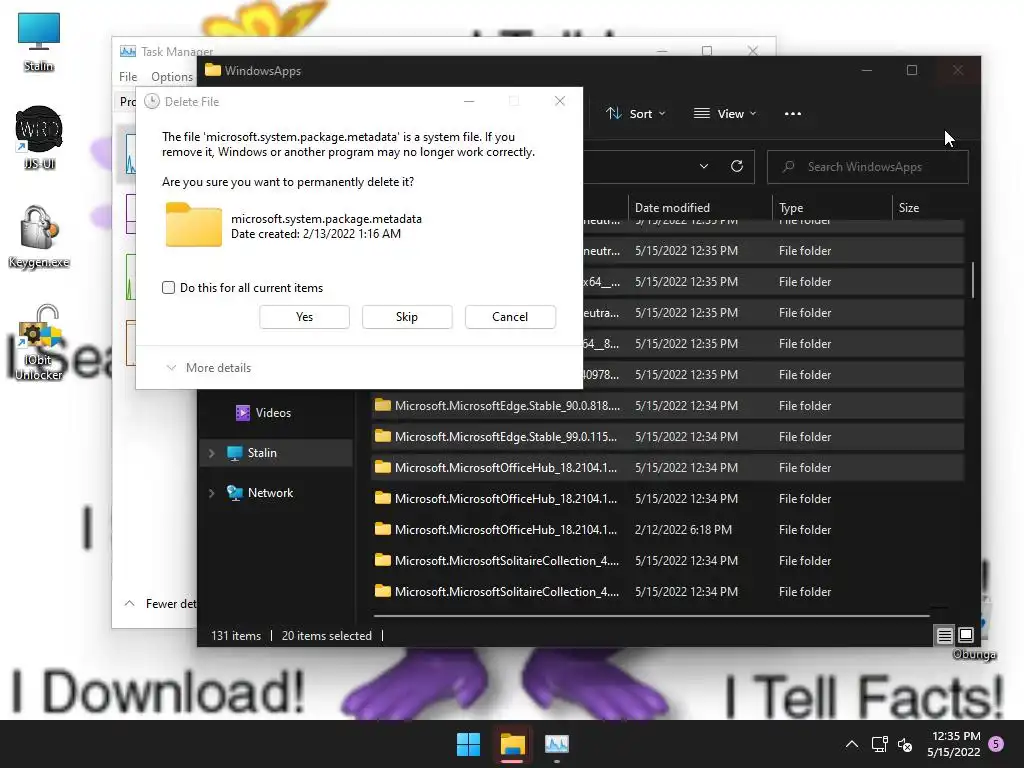The width and height of the screenshot is (1024, 768).
Task: Check Do this for all current items
Action: point(168,287)
